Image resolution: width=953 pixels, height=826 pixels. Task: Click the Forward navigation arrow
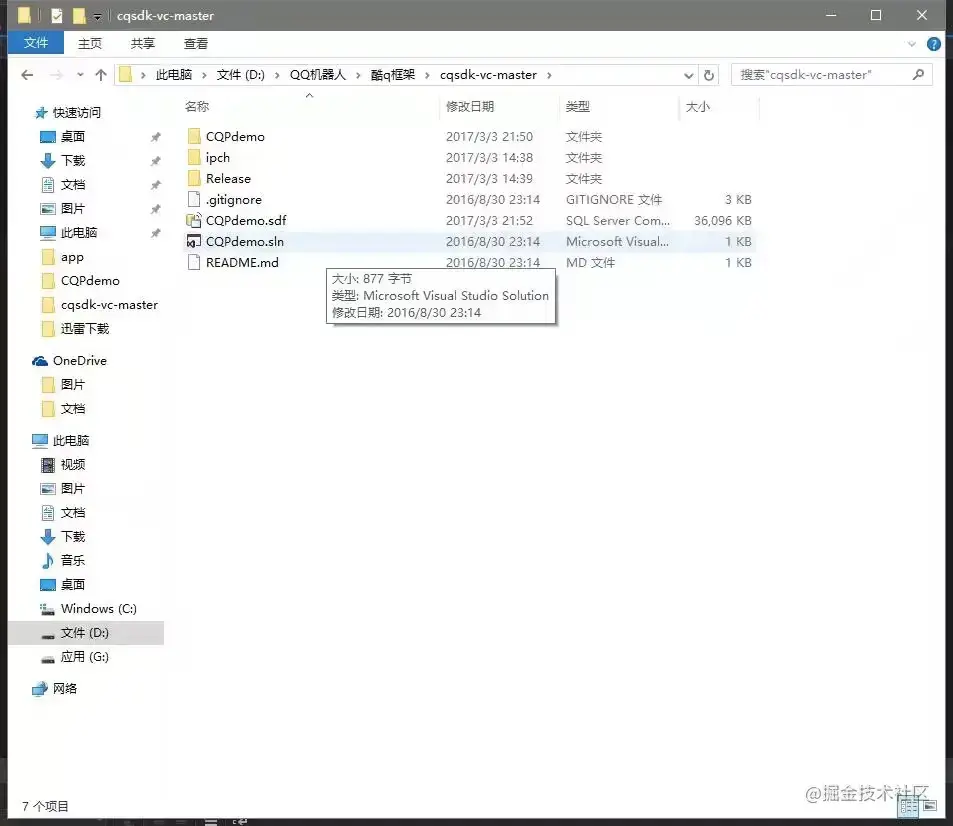point(56,75)
